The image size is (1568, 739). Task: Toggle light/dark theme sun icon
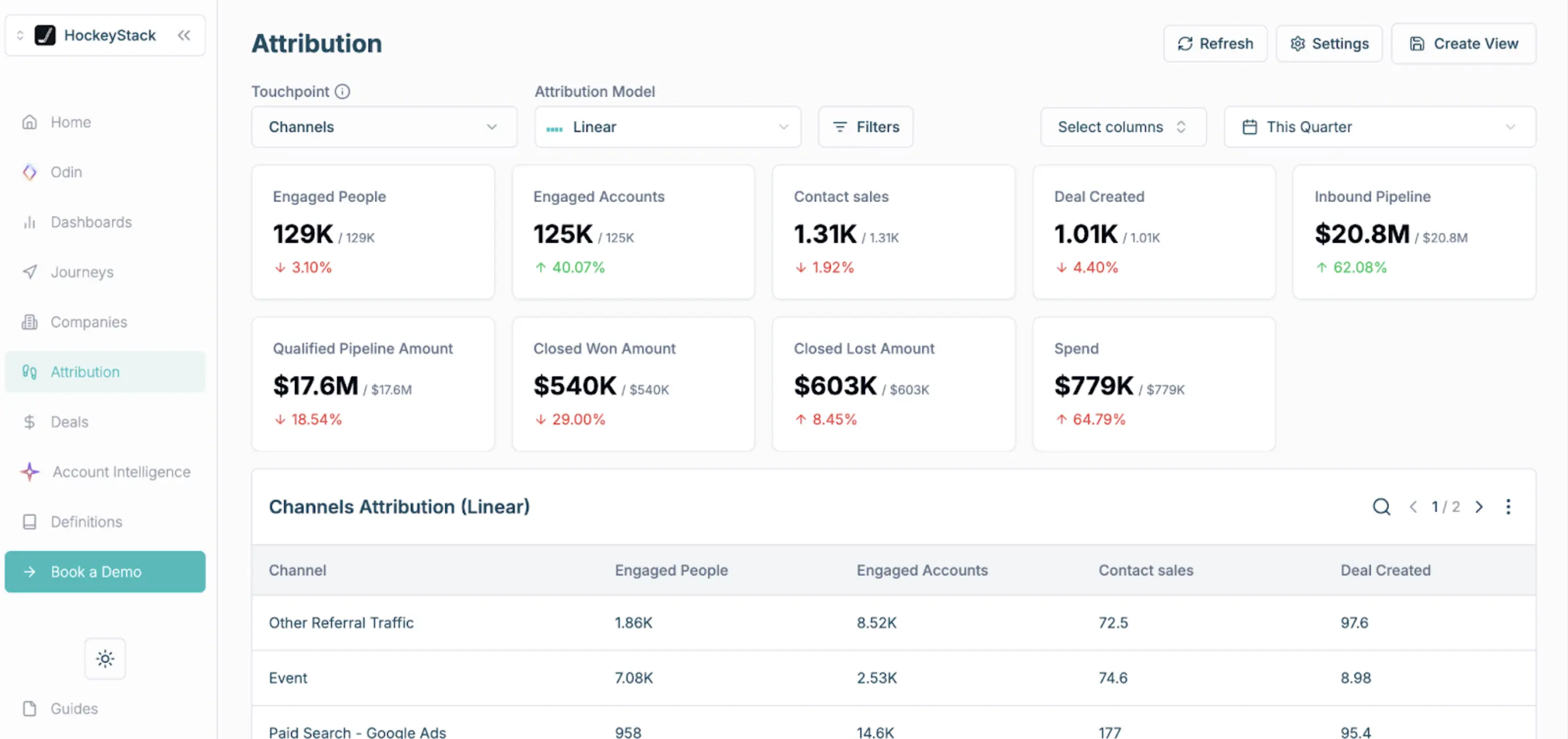click(105, 658)
